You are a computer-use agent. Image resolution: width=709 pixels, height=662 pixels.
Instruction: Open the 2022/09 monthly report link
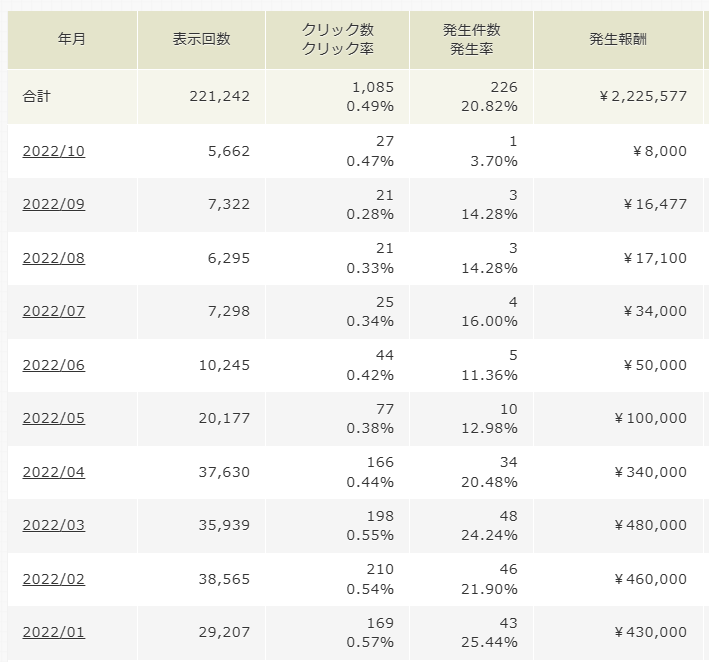tap(53, 204)
